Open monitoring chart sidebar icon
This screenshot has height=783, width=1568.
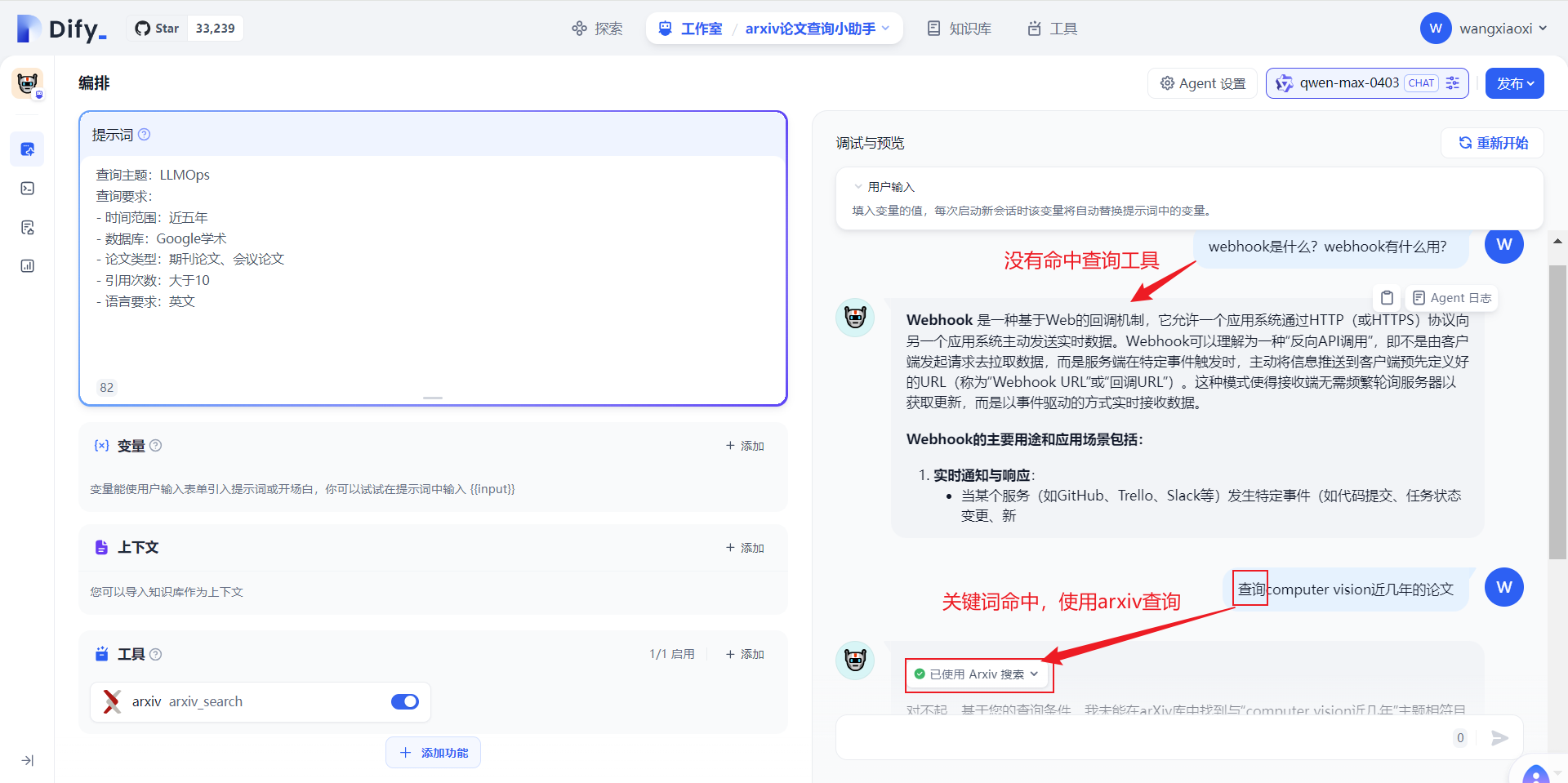point(27,266)
